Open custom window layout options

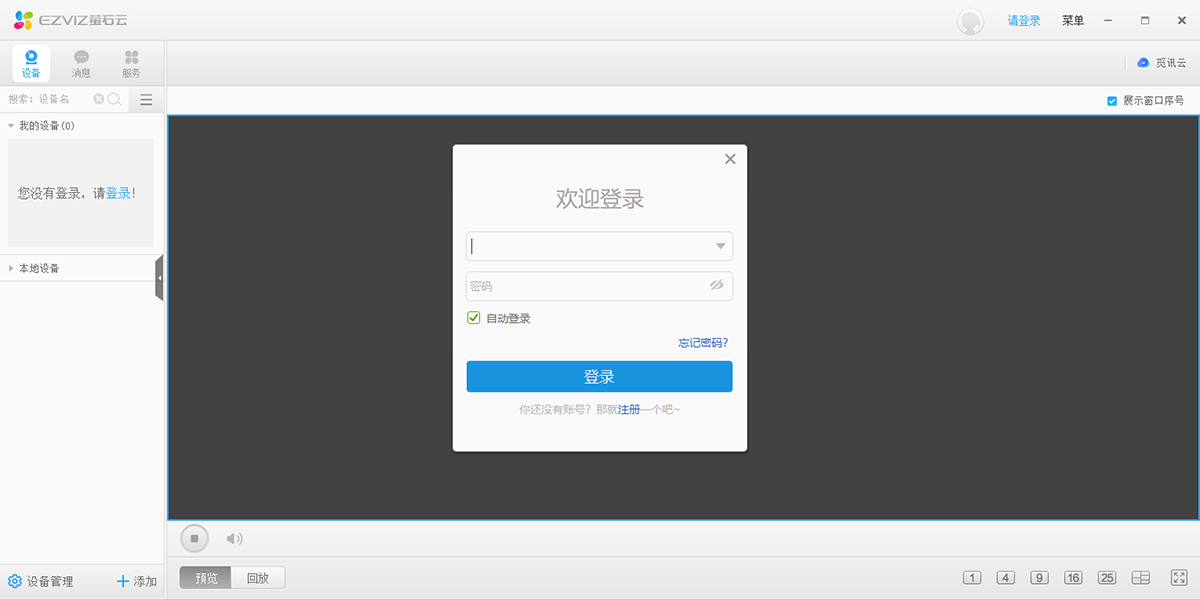click(x=1141, y=578)
